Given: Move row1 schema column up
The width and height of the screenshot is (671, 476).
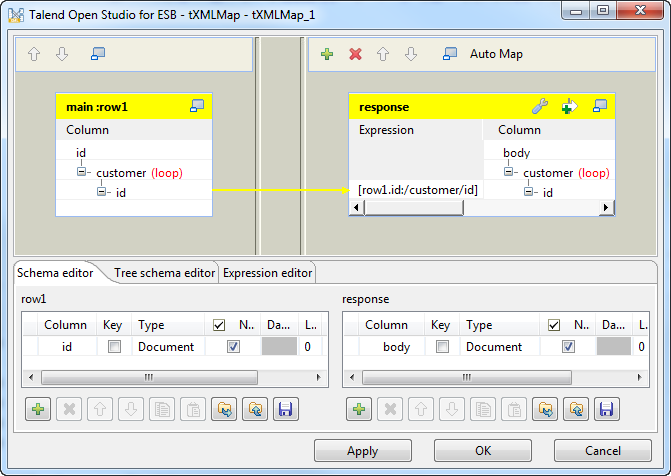Looking at the screenshot, I should coord(100,409).
